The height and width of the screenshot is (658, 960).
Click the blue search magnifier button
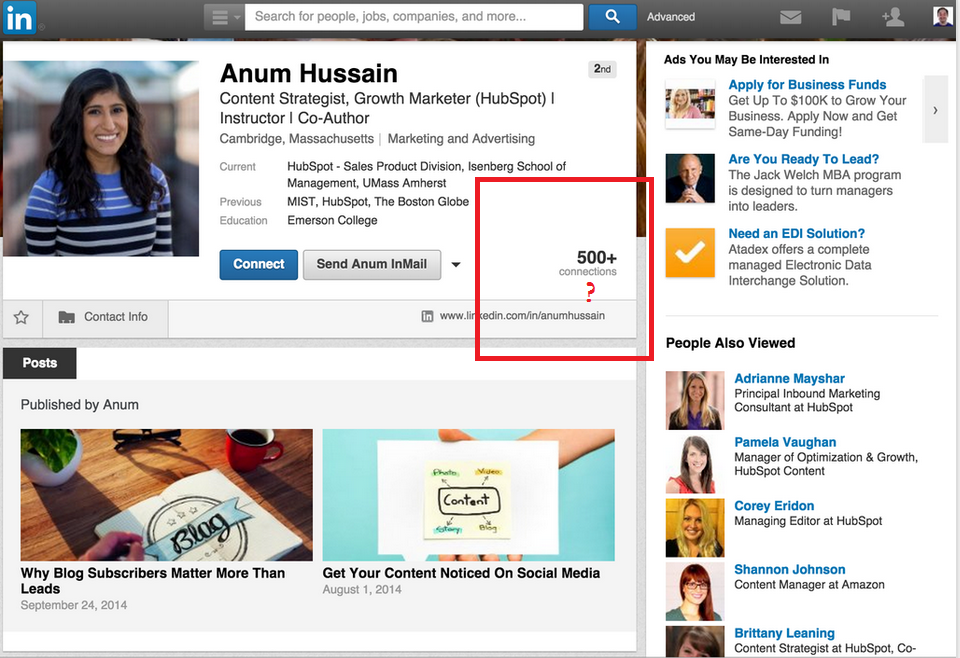pyautogui.click(x=612, y=17)
